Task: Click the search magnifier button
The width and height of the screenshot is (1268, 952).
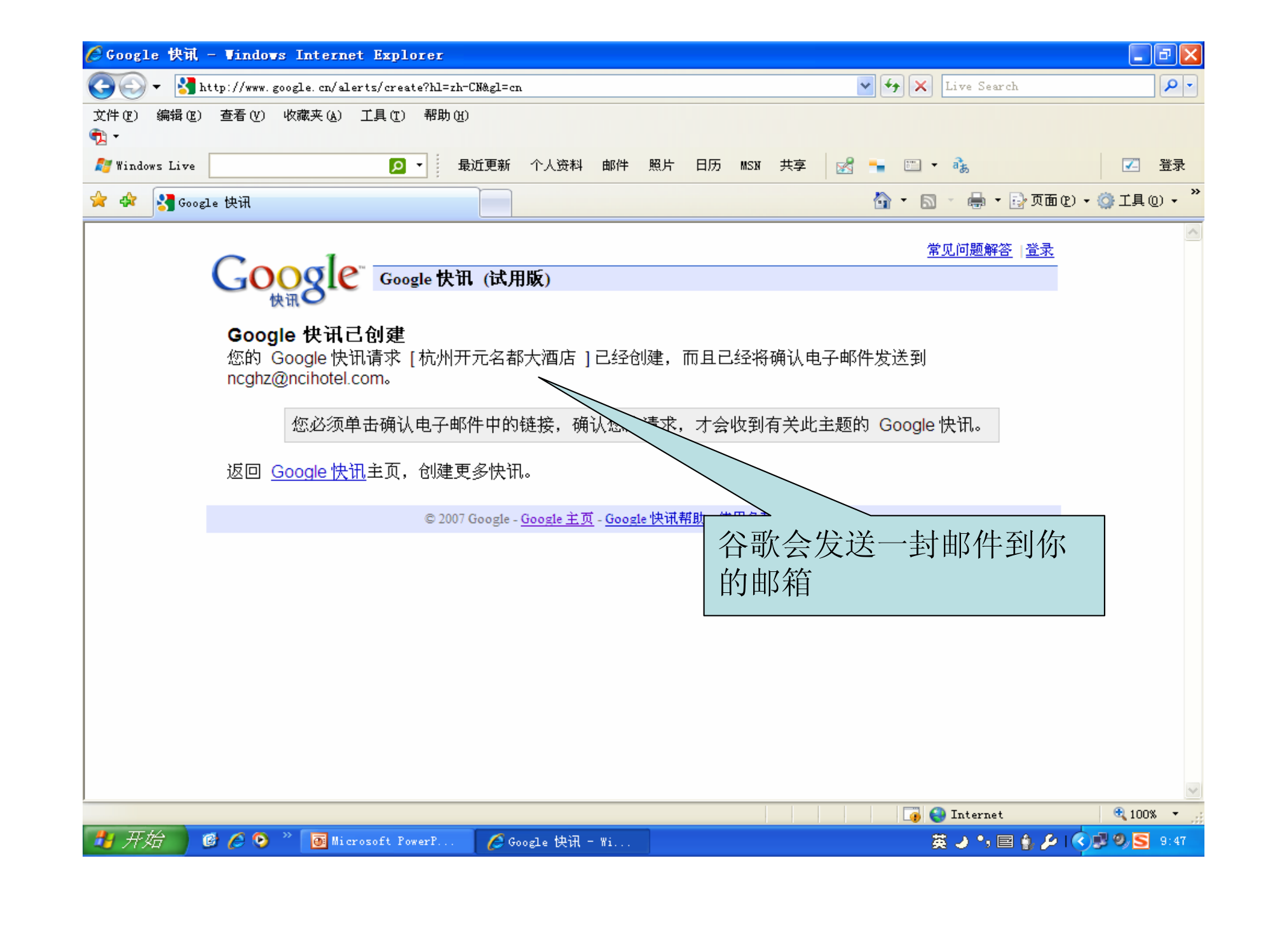Action: 1171,86
